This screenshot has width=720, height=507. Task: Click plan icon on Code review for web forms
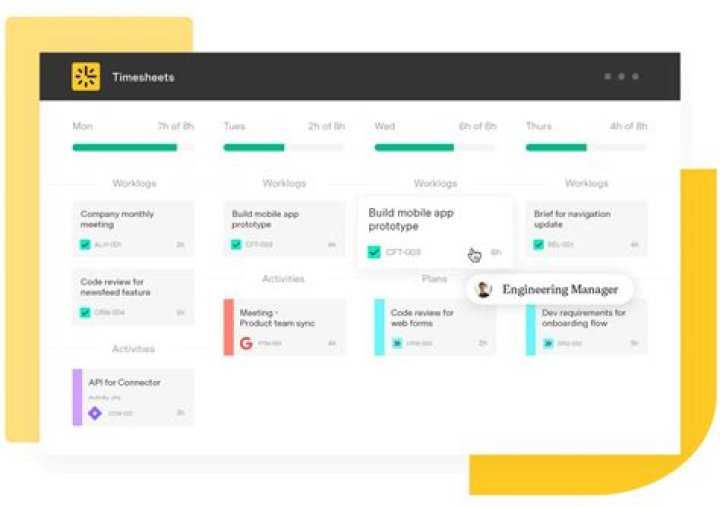[397, 343]
